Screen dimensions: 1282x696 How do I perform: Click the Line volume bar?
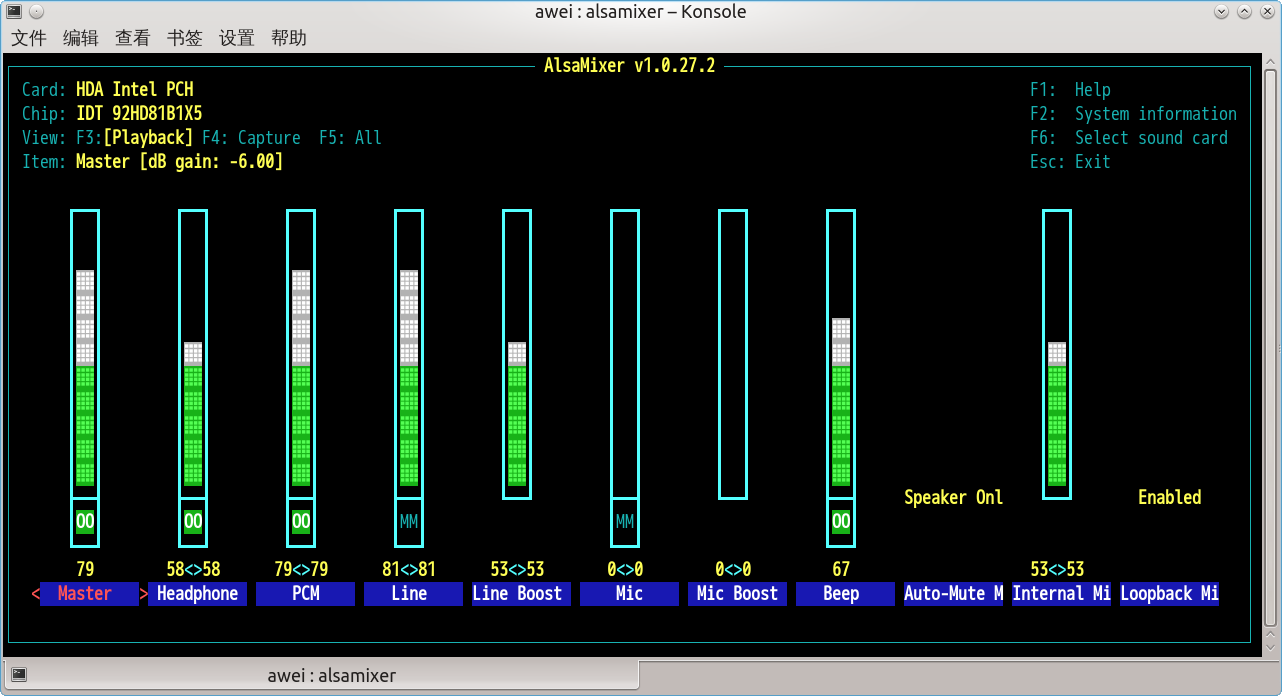click(x=409, y=354)
